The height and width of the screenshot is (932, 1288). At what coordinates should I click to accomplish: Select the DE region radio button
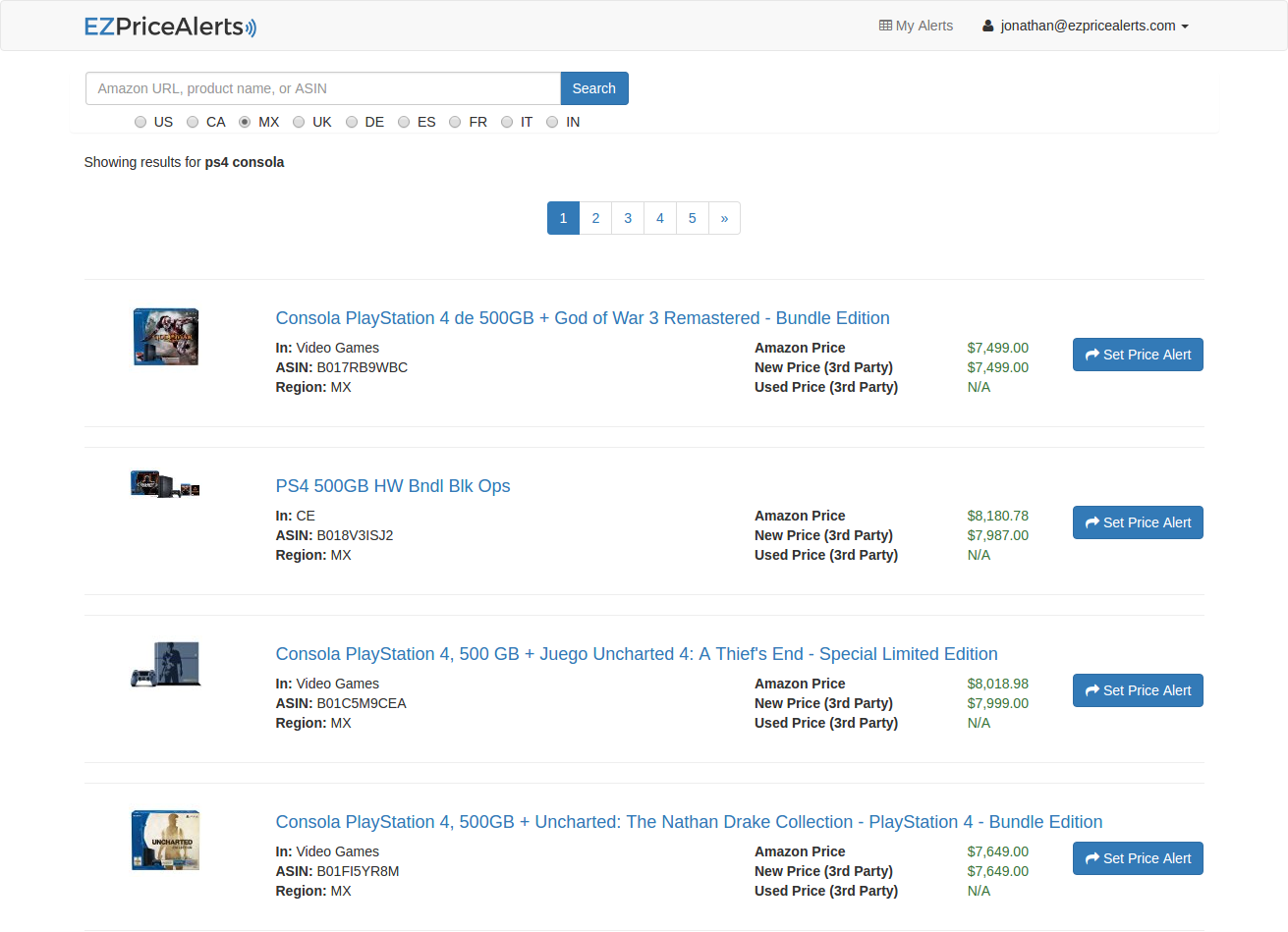[351, 122]
